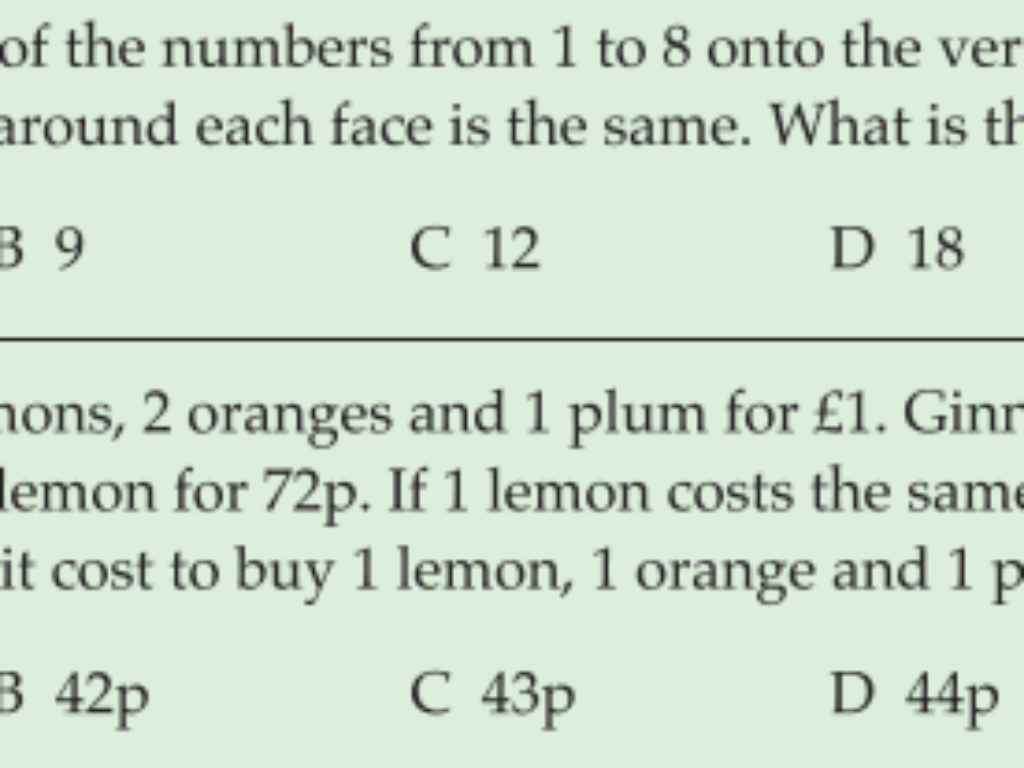Select answer option D 18

click(x=897, y=248)
